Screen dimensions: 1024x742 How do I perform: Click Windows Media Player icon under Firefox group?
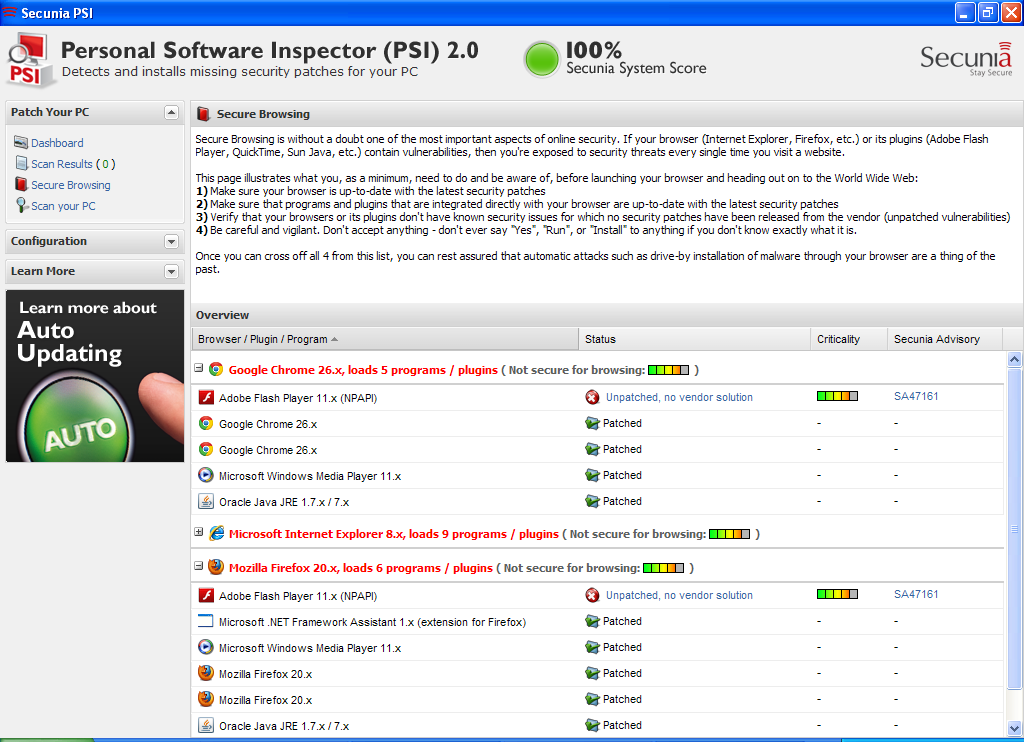(x=206, y=647)
